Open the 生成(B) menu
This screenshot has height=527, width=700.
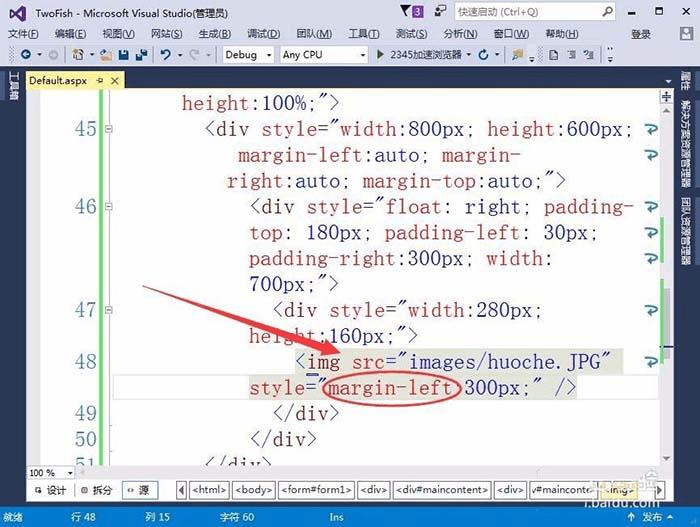tap(215, 33)
